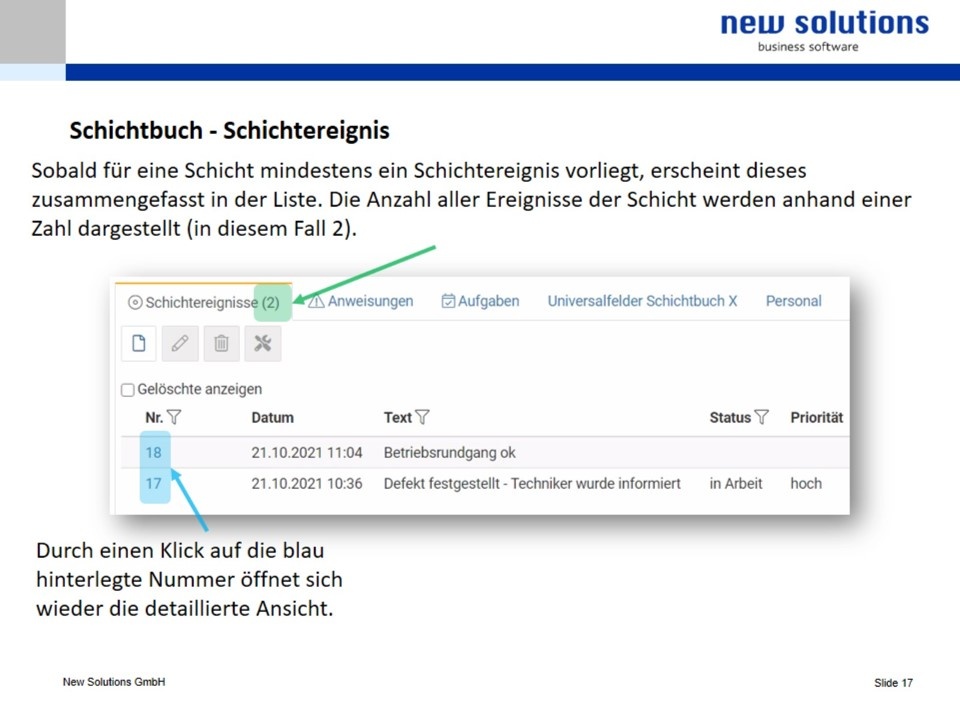Open the Aufgaben tab
960x720 pixels.
(480, 301)
